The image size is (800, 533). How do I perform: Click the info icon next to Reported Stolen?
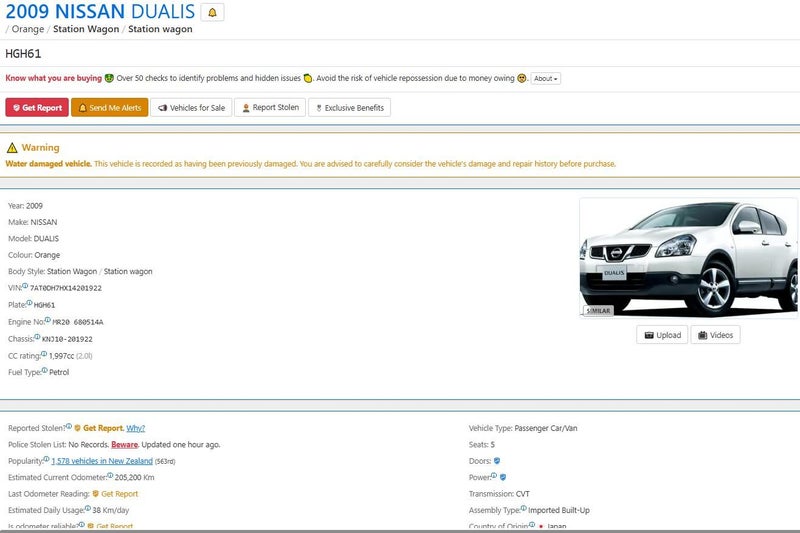pos(69,427)
